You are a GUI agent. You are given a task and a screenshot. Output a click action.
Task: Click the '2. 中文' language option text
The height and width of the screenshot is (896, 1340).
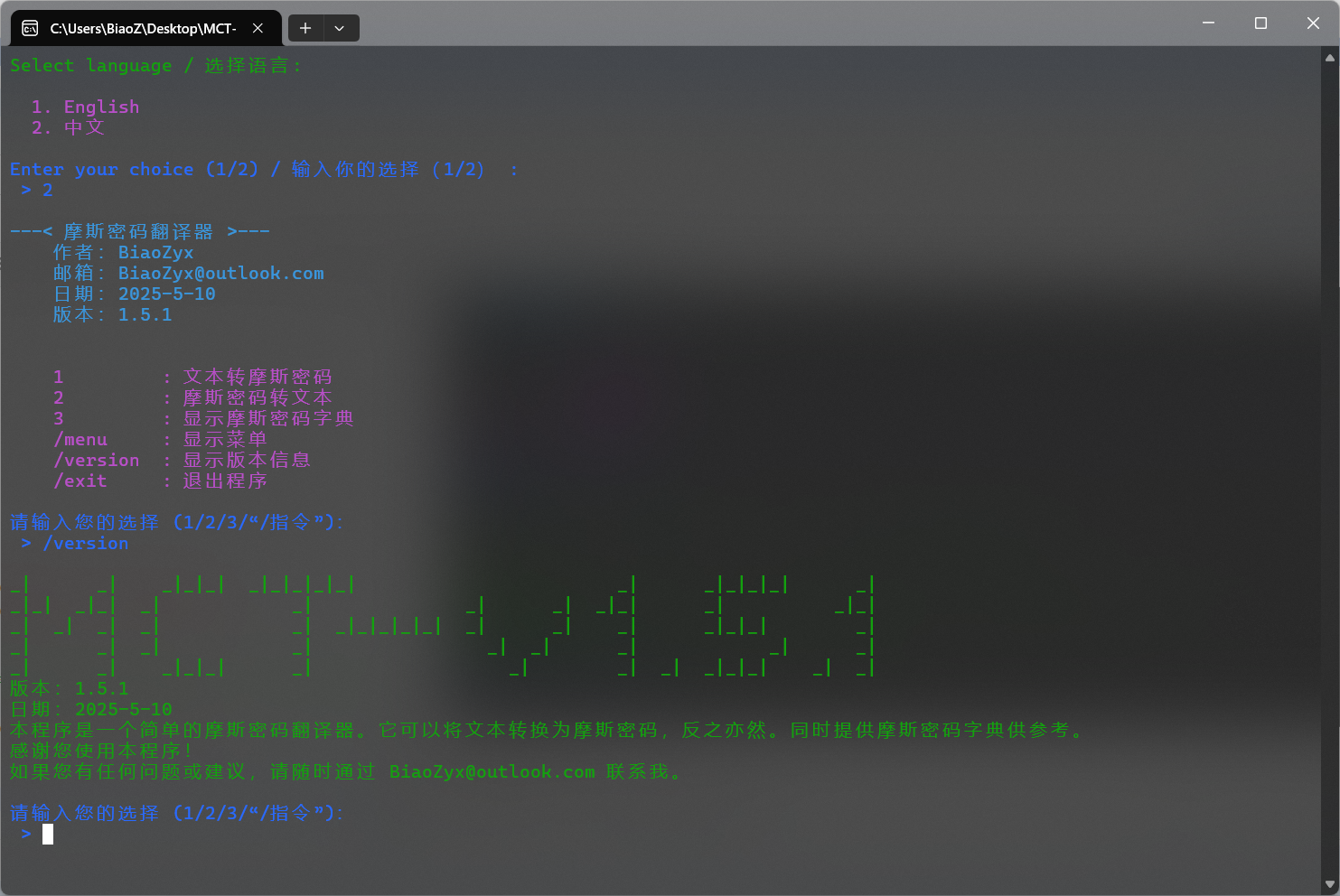click(x=68, y=127)
